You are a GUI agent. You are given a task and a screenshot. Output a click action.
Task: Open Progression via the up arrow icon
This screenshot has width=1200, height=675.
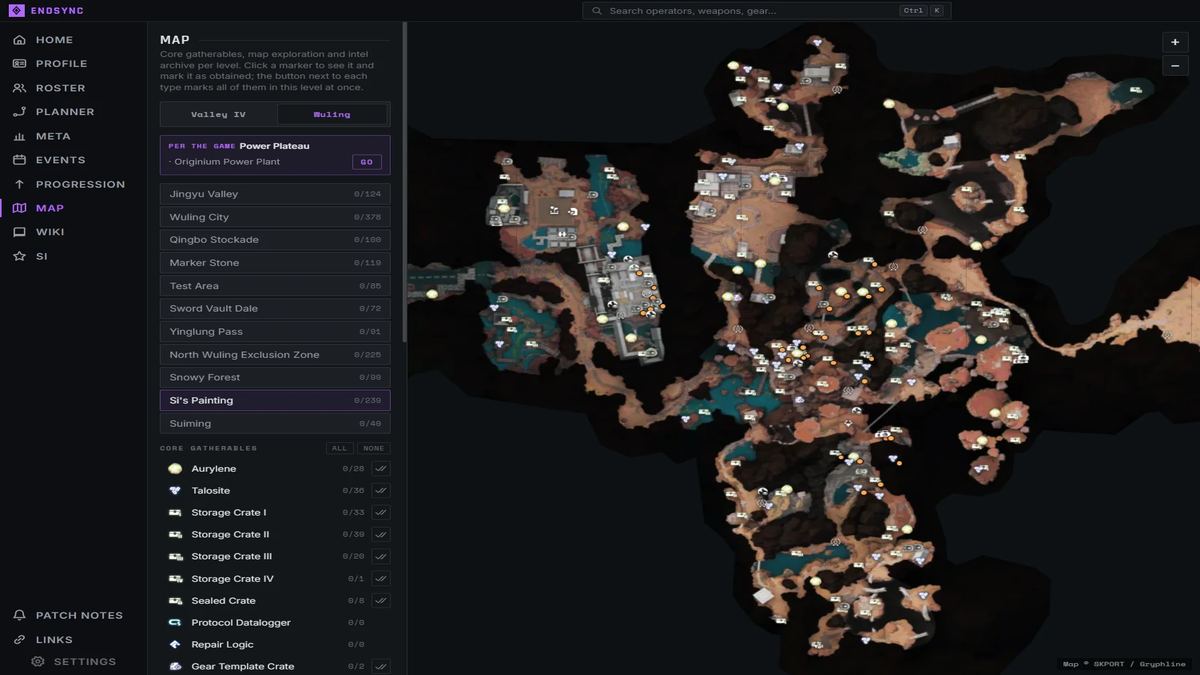[x=19, y=184]
